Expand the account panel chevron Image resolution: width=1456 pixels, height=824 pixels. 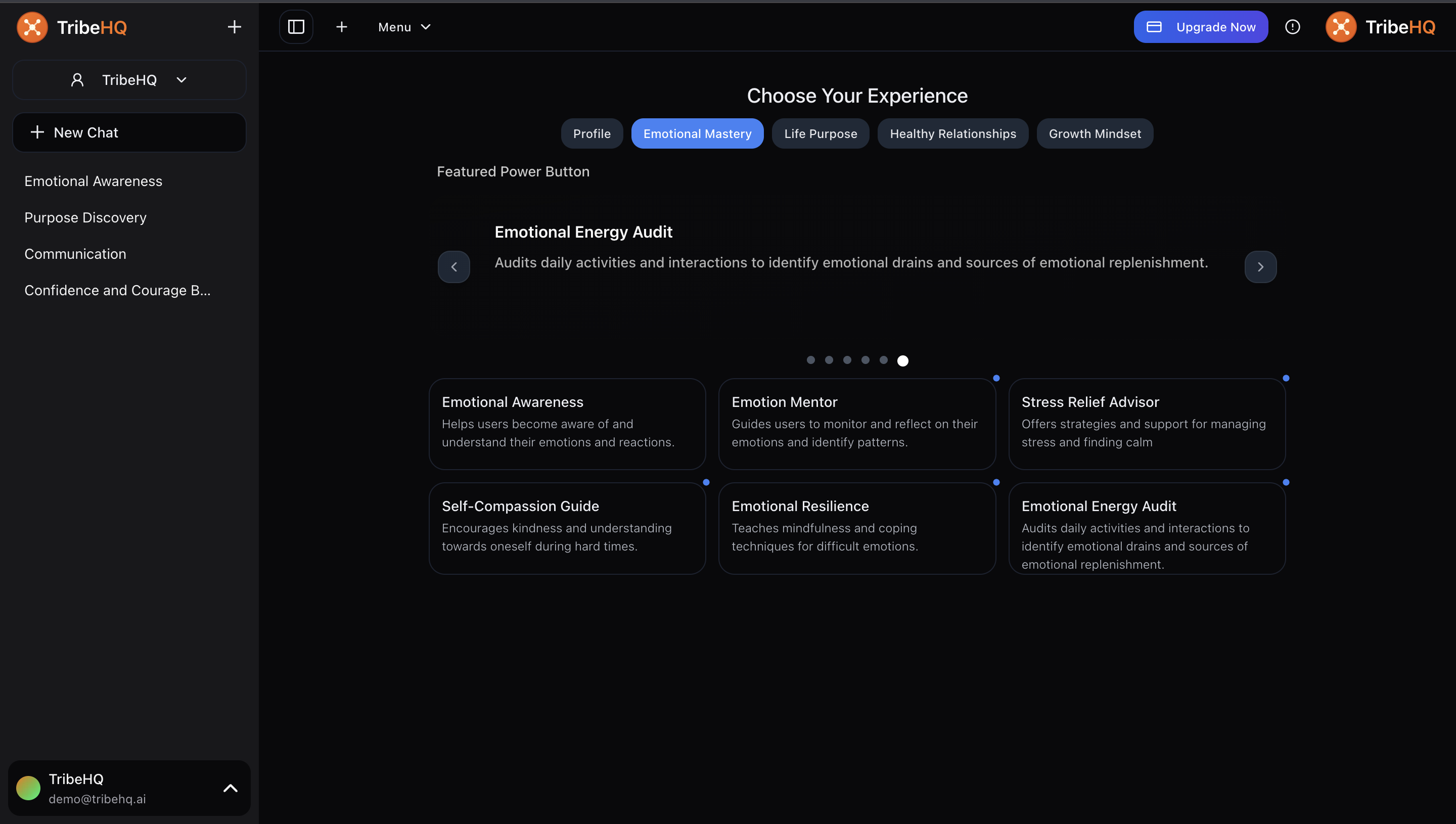pyautogui.click(x=231, y=788)
